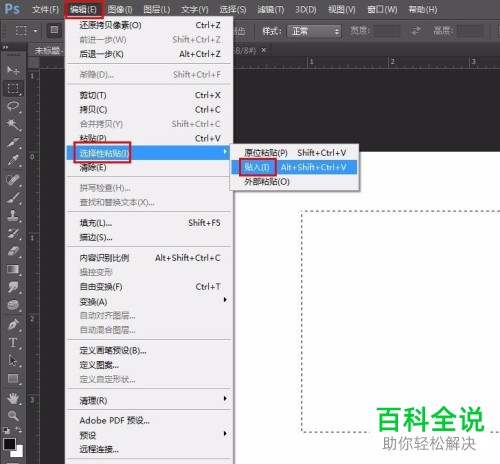The width and height of the screenshot is (500, 464).
Task: Click 定义图案... menu entry
Action: click(149, 365)
